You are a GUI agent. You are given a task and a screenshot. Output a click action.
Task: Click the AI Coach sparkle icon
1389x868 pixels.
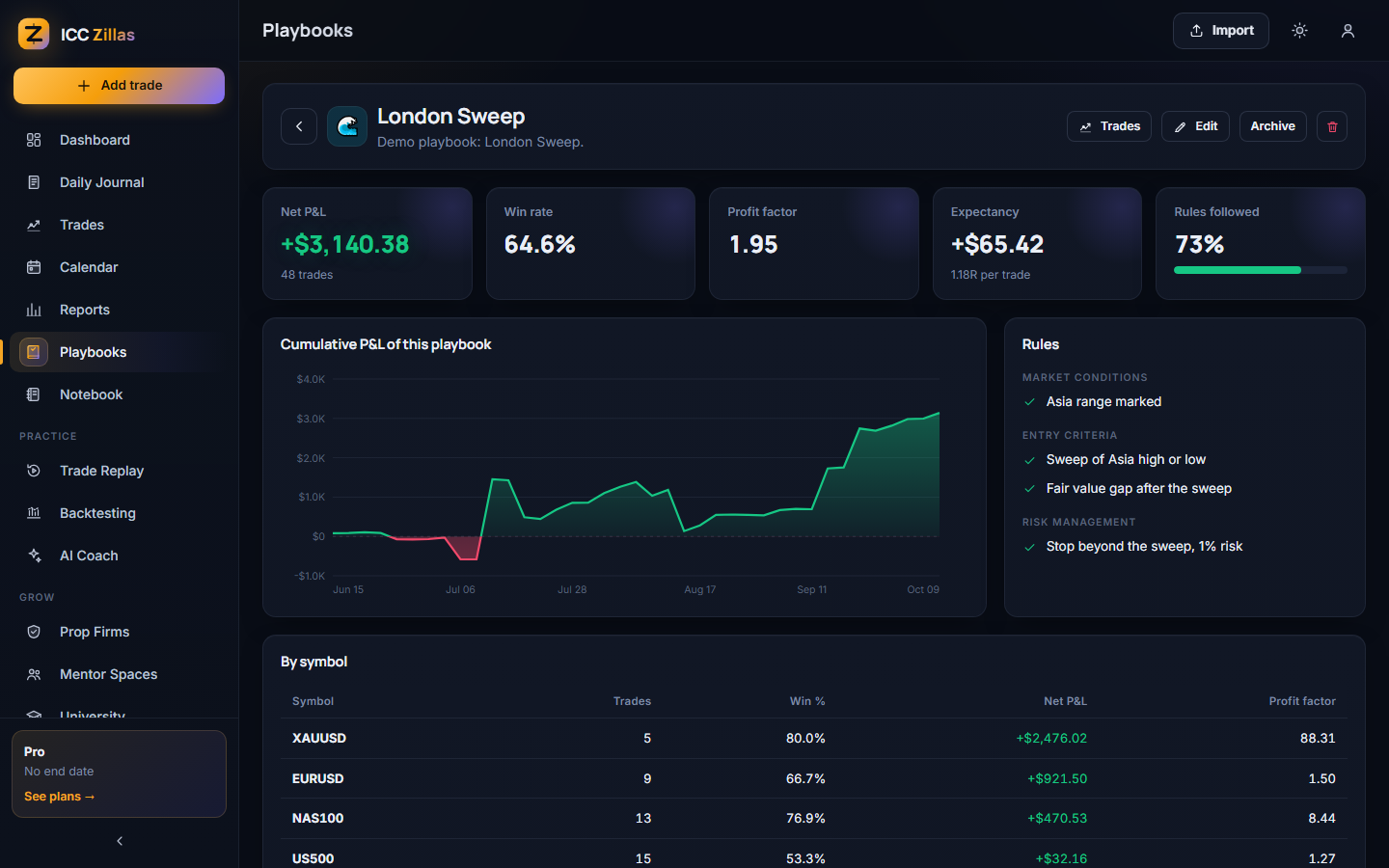[x=34, y=556]
